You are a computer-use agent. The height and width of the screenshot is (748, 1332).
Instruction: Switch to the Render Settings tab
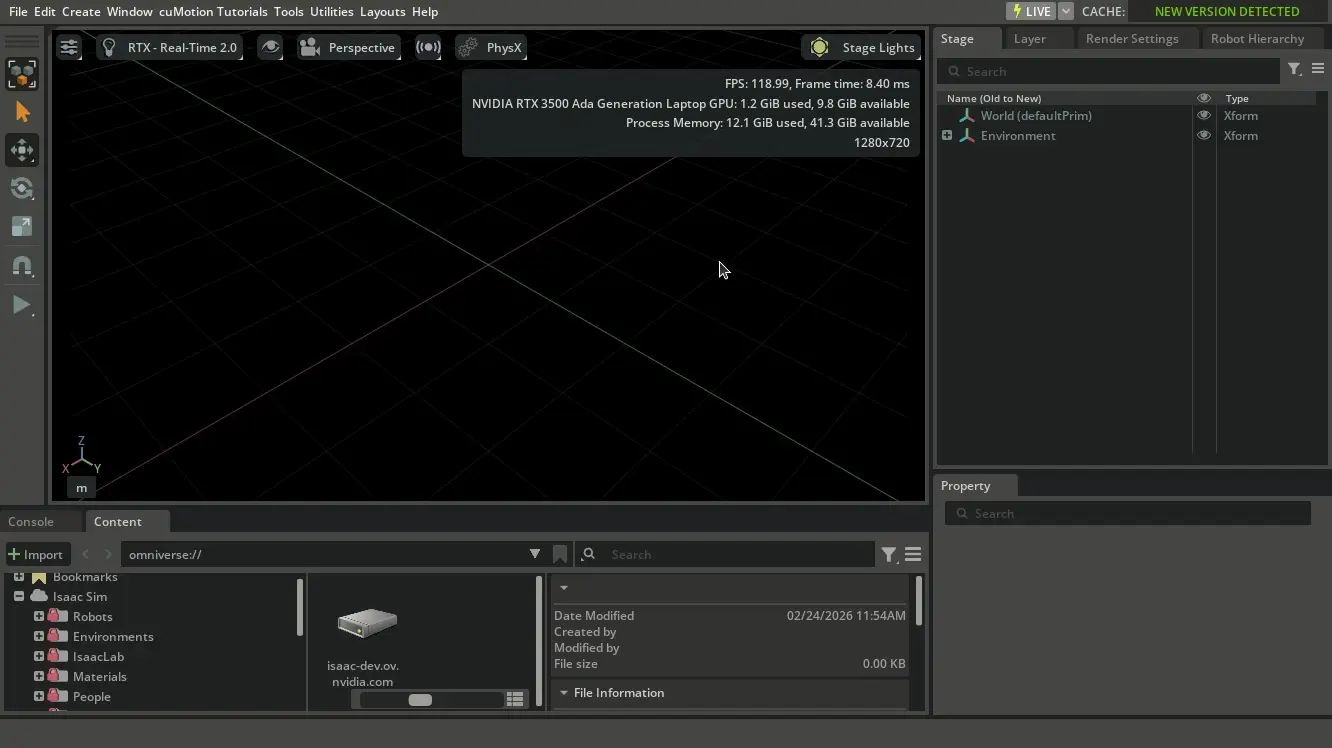(1132, 39)
